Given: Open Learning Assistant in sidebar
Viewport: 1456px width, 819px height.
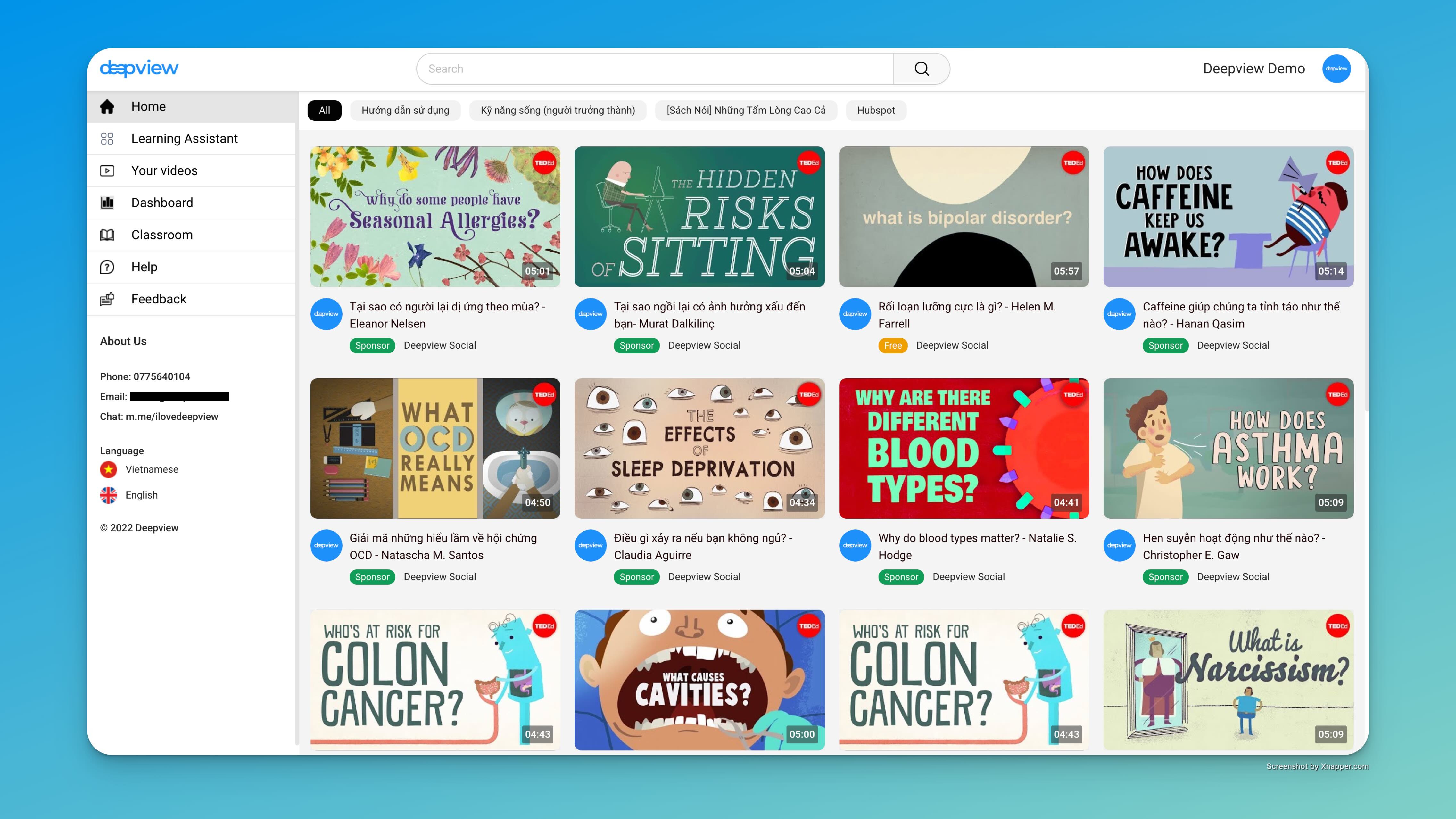Looking at the screenshot, I should pyautogui.click(x=192, y=138).
